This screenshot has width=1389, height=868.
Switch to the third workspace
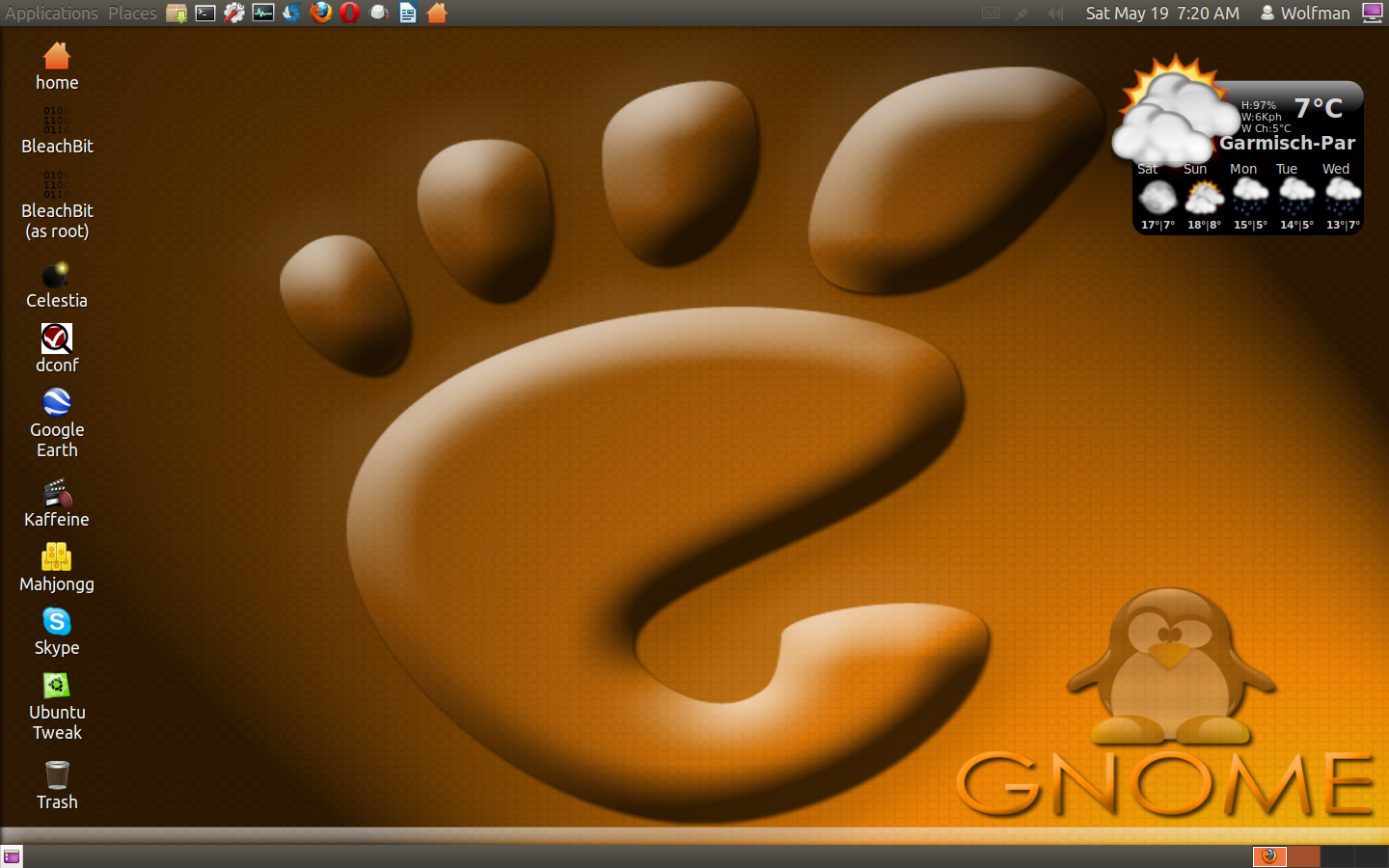coord(1337,856)
